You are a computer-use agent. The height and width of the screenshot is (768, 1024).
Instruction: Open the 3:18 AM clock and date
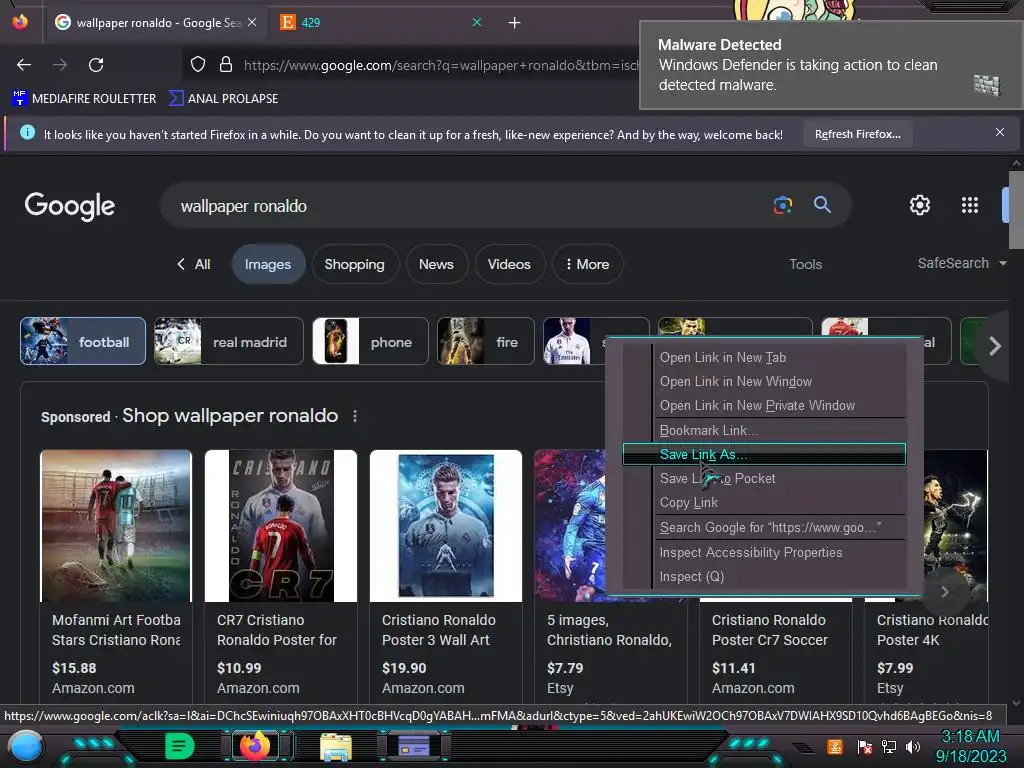(x=970, y=746)
